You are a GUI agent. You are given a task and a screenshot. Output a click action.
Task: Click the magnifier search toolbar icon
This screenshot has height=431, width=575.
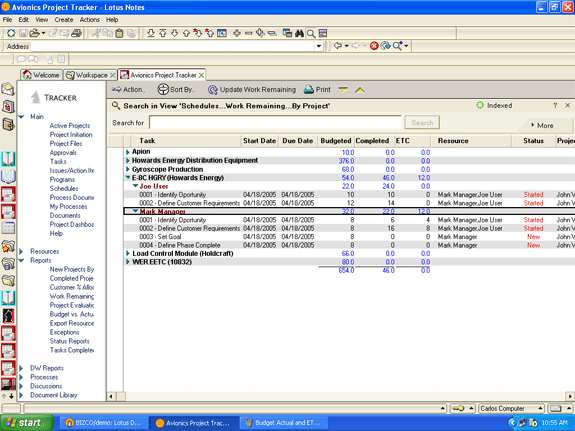coord(311,34)
